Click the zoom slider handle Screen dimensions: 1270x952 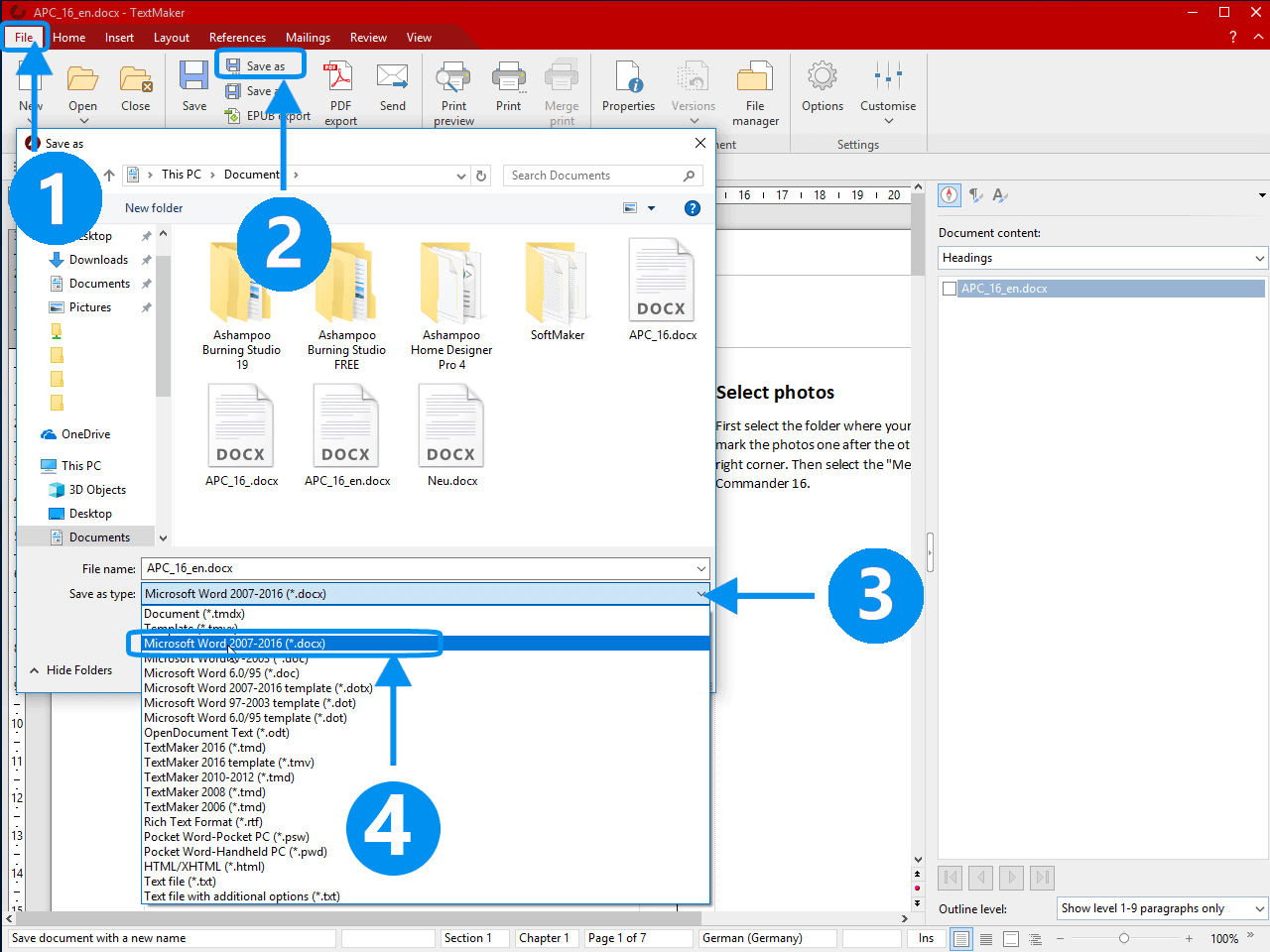1123,938
